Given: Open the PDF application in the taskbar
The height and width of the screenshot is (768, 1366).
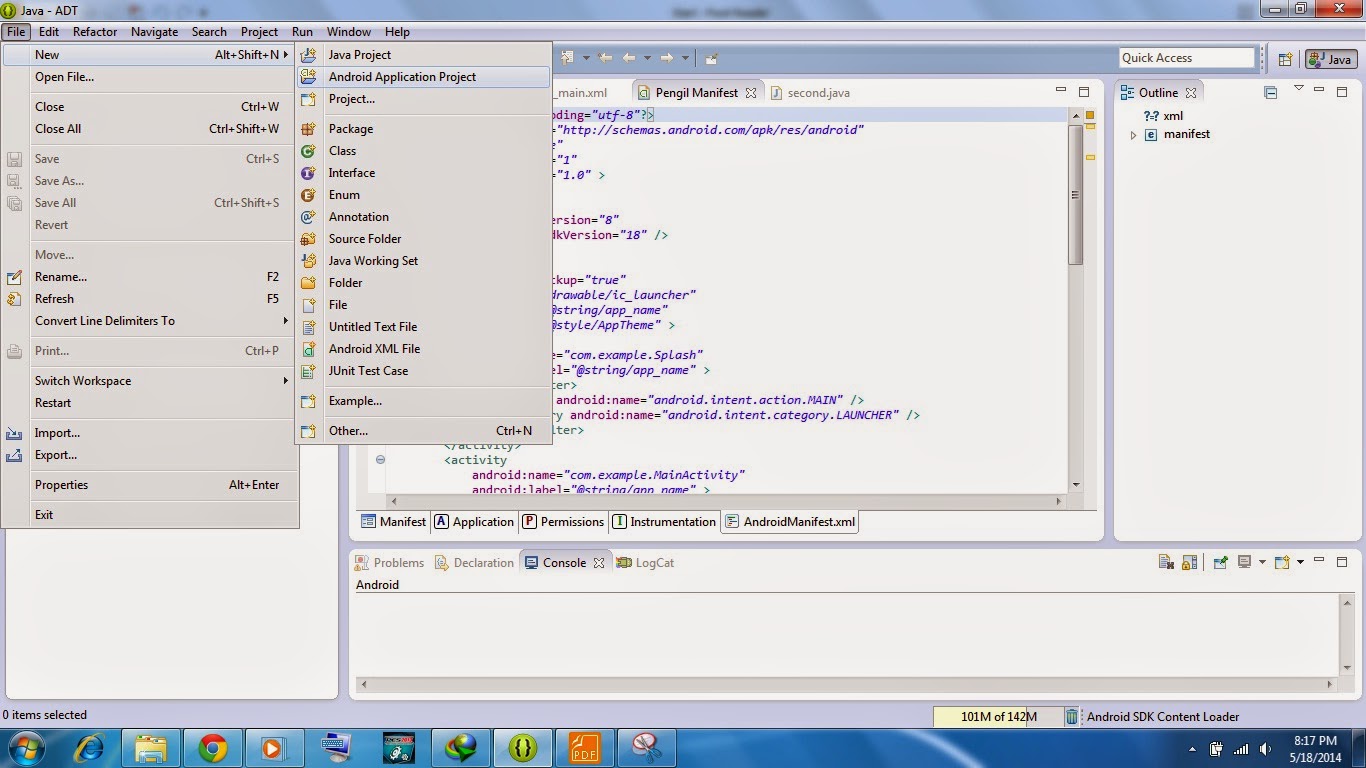Looking at the screenshot, I should pyautogui.click(x=583, y=748).
